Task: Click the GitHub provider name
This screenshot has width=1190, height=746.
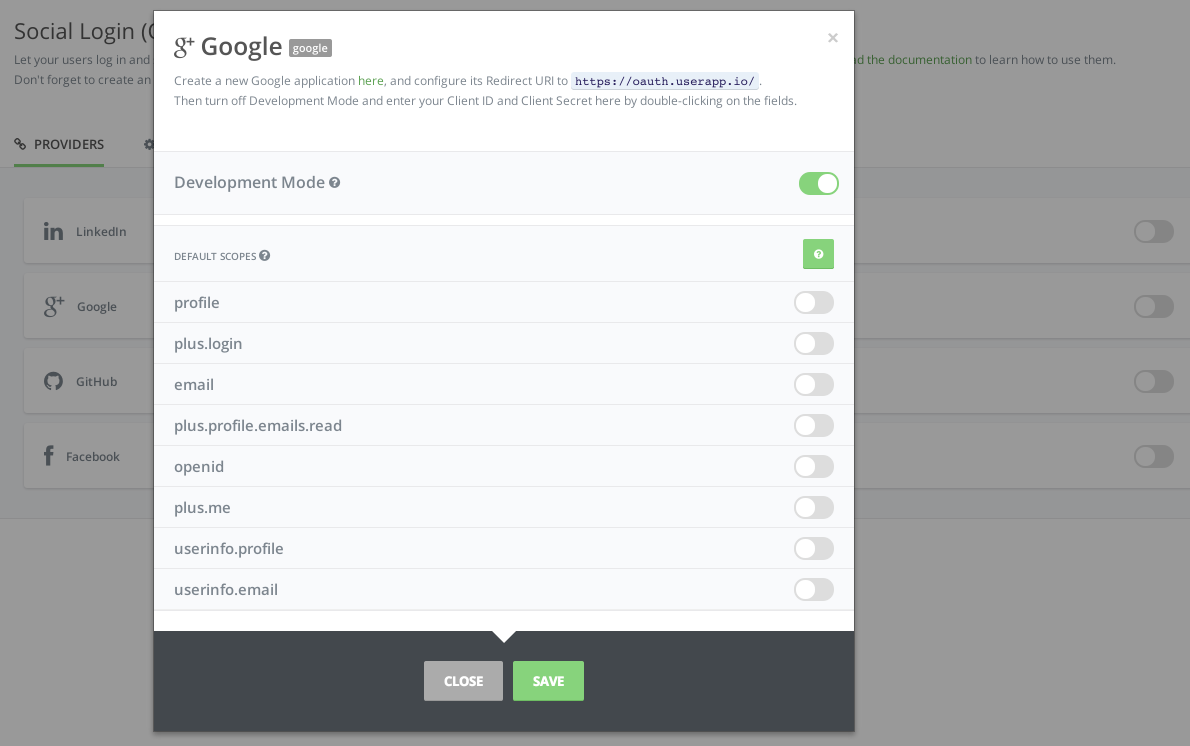Action: (x=96, y=382)
